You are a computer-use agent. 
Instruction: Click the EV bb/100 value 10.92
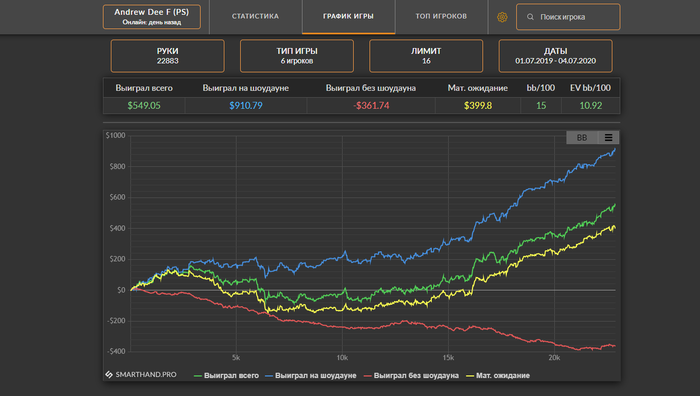coord(591,106)
